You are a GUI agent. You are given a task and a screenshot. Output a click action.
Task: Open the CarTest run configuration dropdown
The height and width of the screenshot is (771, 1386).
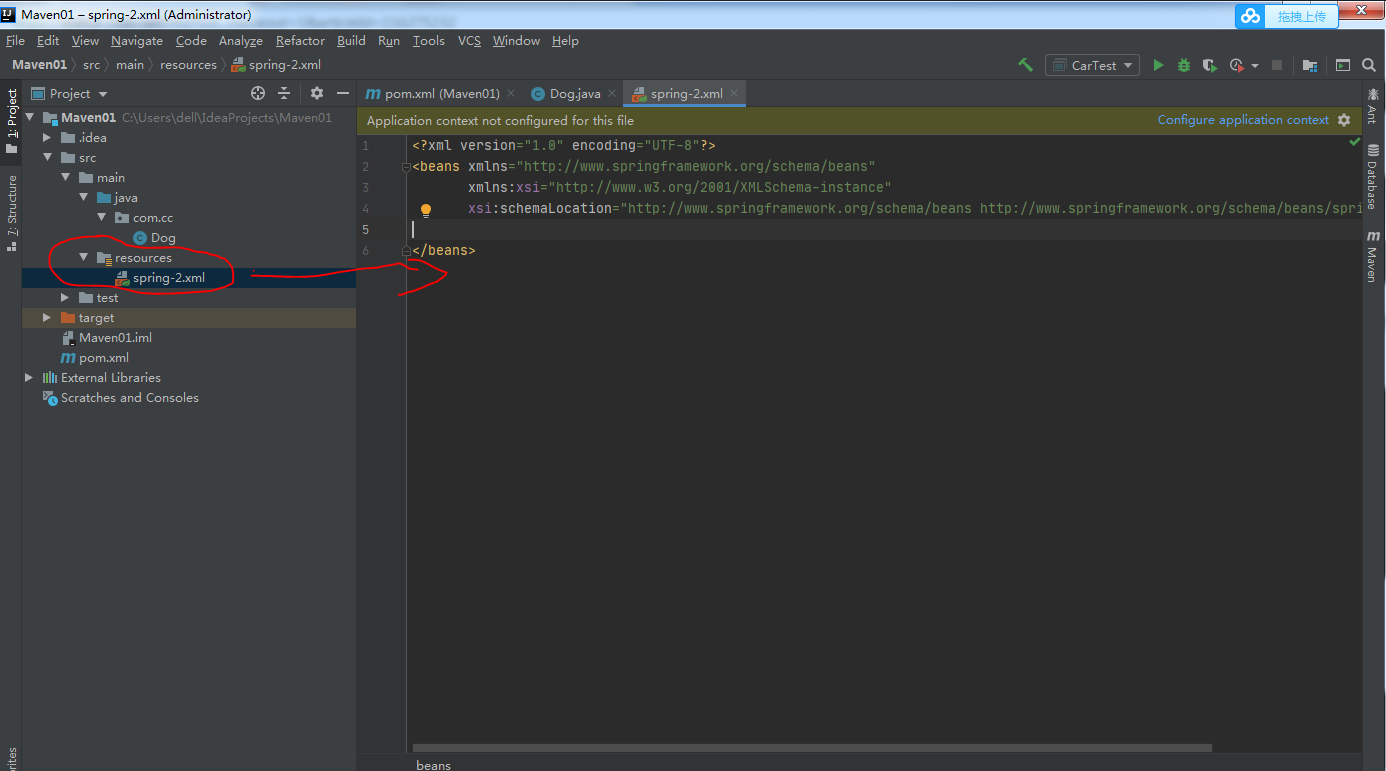(x=1092, y=65)
